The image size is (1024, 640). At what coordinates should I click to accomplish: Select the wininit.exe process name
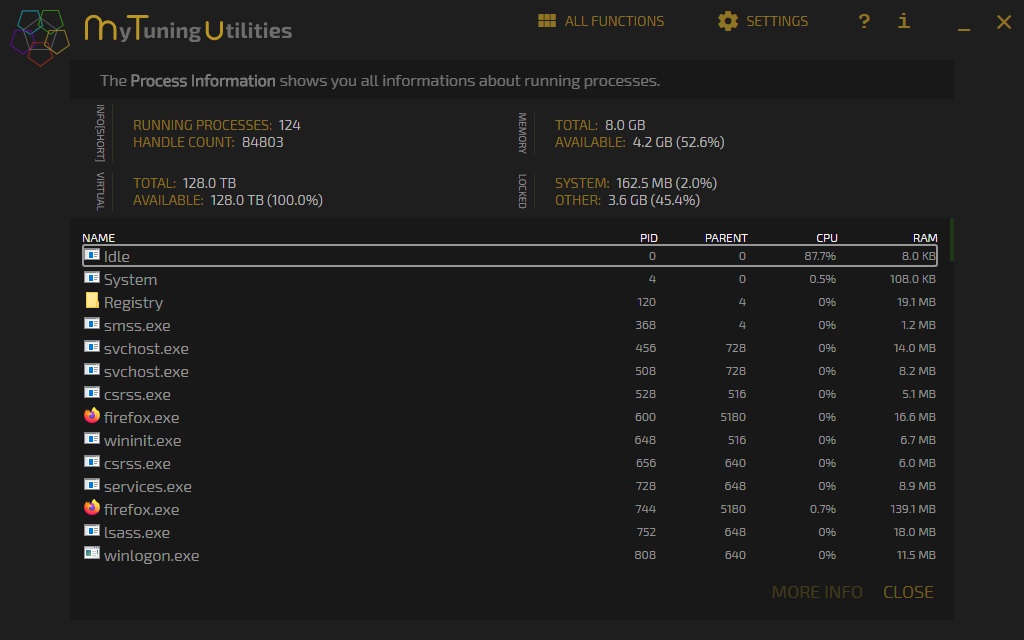142,440
